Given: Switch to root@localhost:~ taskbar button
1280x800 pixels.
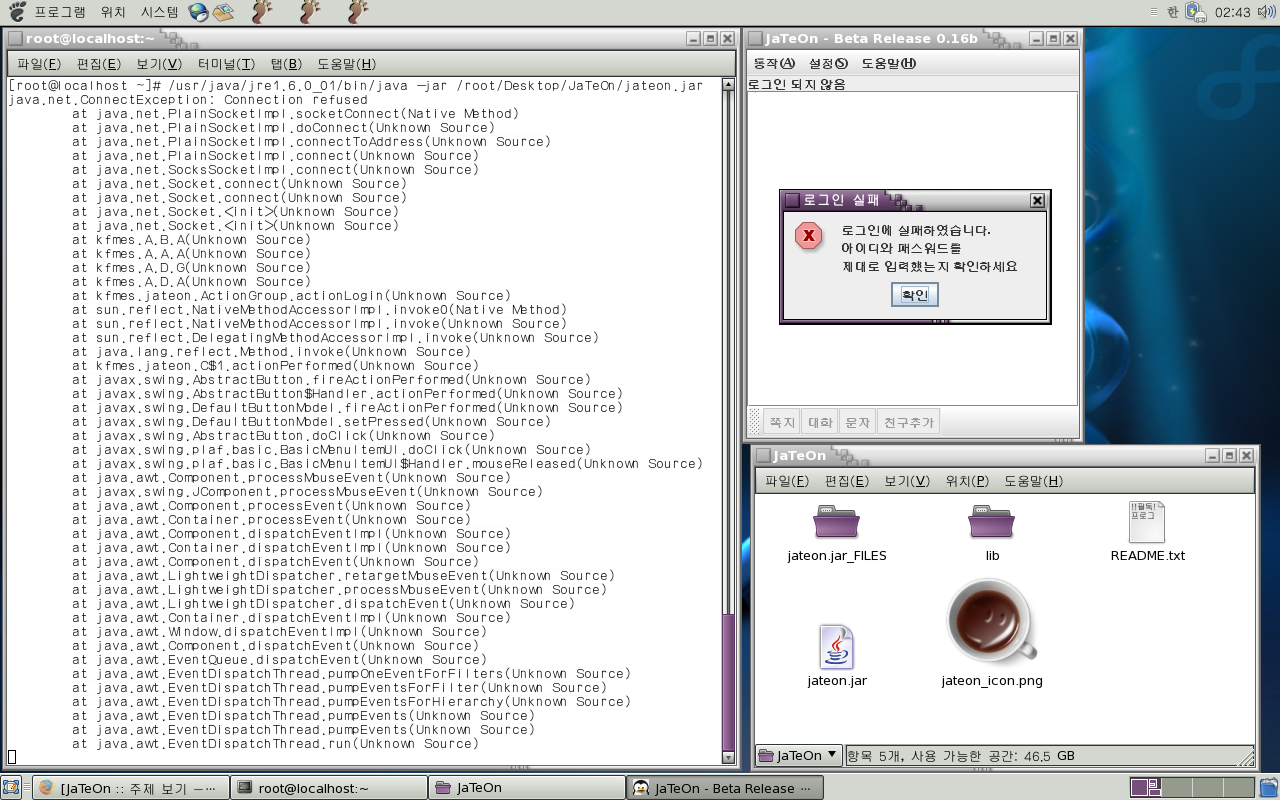Looking at the screenshot, I should [327, 788].
